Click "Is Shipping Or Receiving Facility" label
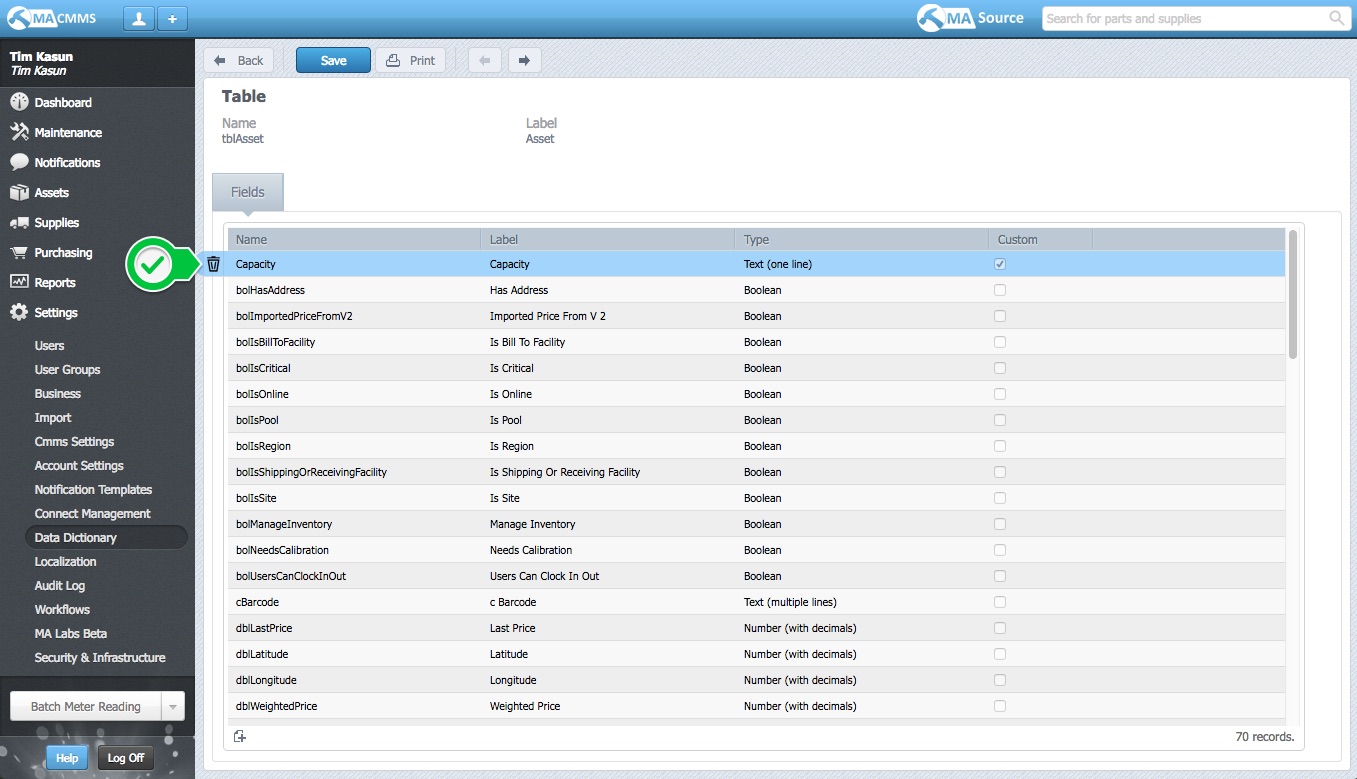This screenshot has height=779, width=1357. pyautogui.click(x=565, y=472)
